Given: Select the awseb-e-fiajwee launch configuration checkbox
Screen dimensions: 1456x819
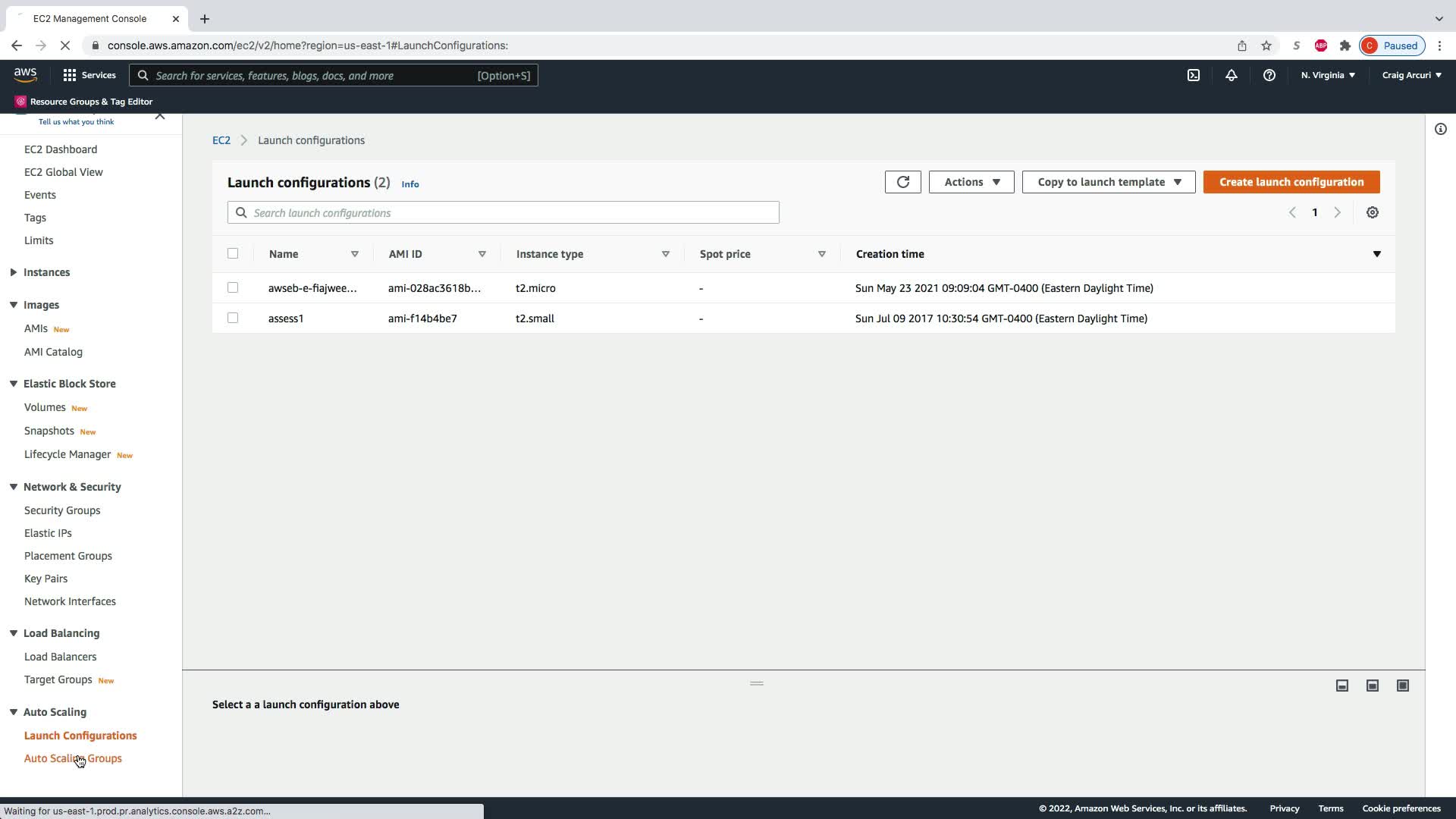Looking at the screenshot, I should pyautogui.click(x=233, y=287).
